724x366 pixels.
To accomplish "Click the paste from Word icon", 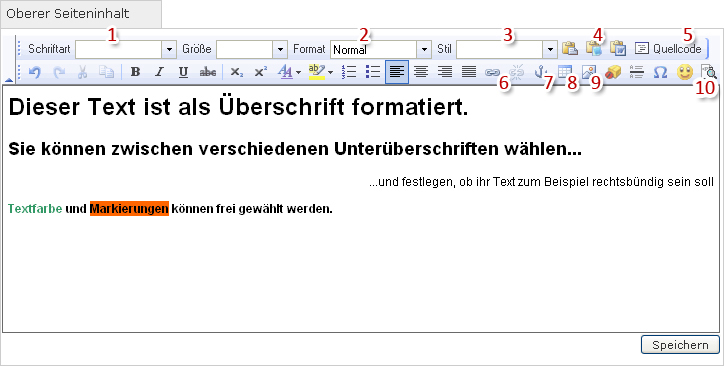I will 618,48.
